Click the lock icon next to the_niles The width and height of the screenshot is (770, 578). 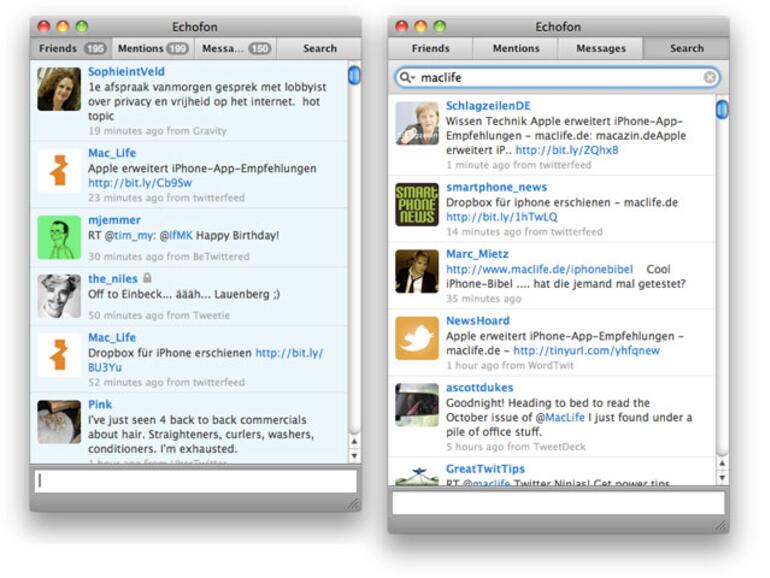[x=147, y=278]
